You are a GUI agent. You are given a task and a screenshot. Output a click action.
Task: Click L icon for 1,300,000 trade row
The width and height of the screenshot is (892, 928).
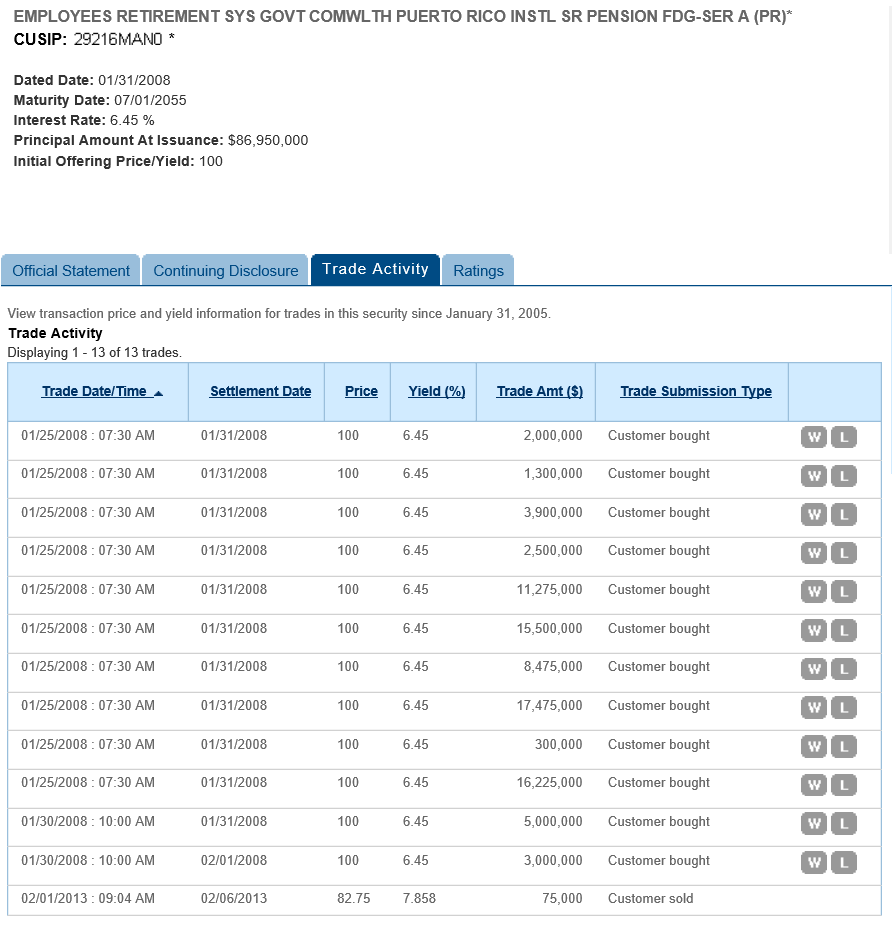(x=844, y=476)
